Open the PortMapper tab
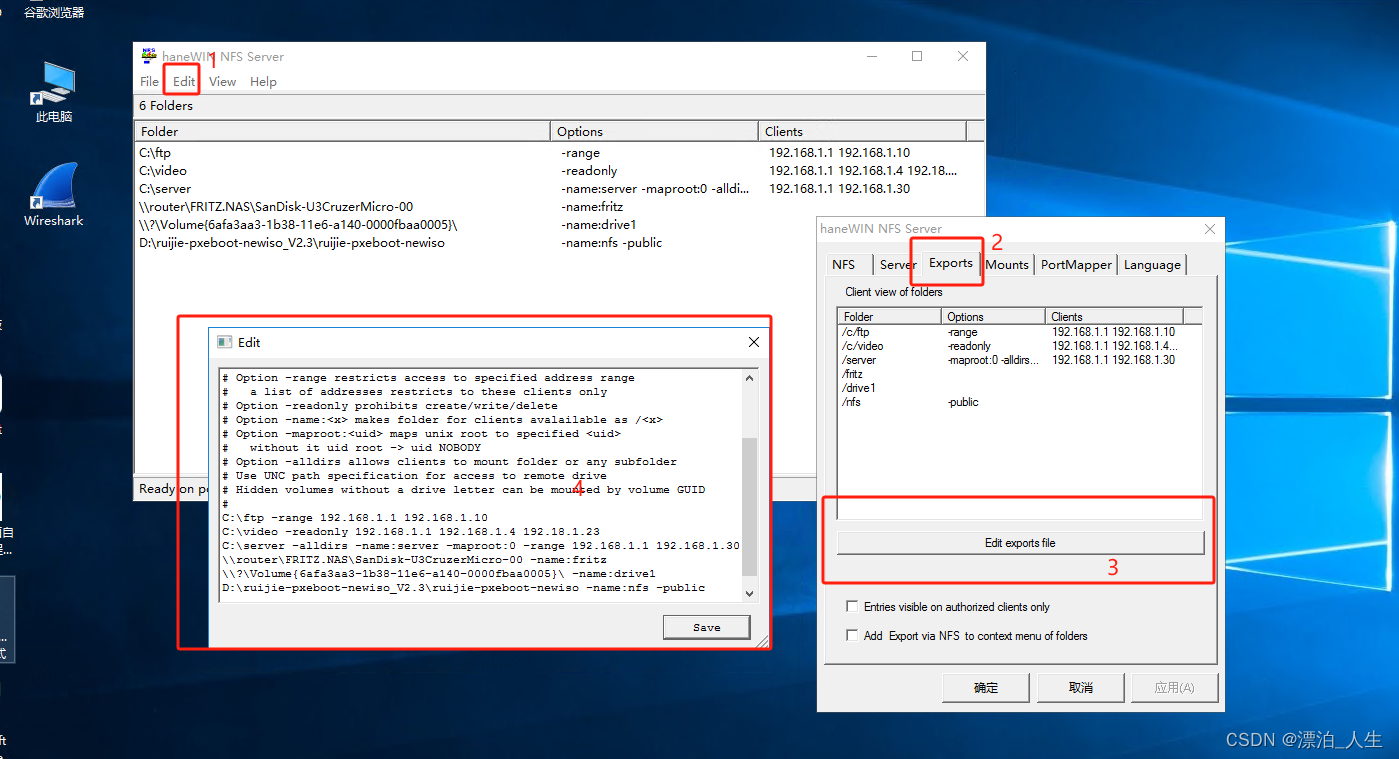Screen dimensions: 1399x759 tap(1075, 264)
